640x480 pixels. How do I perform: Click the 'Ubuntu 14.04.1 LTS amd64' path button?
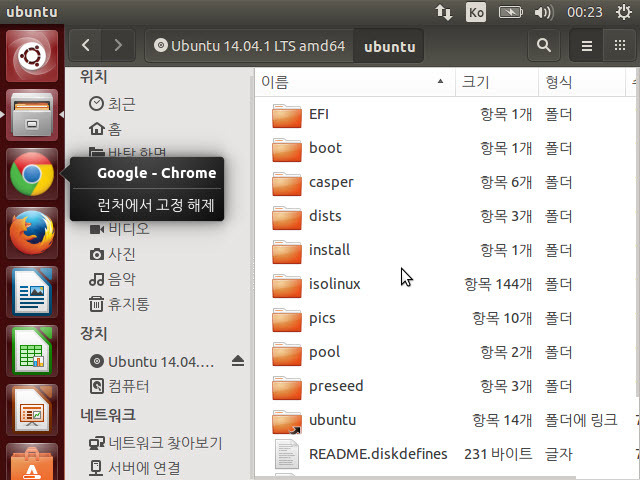coord(249,46)
